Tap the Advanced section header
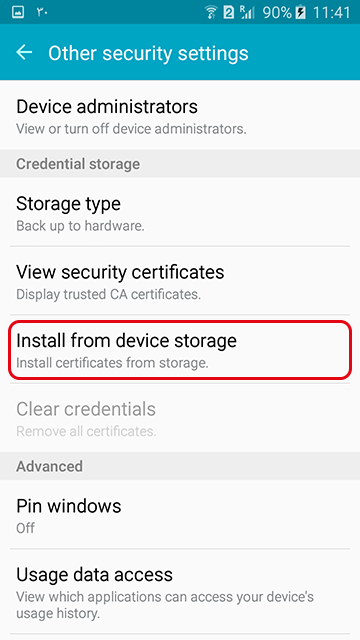The height and width of the screenshot is (640, 360). click(x=180, y=466)
